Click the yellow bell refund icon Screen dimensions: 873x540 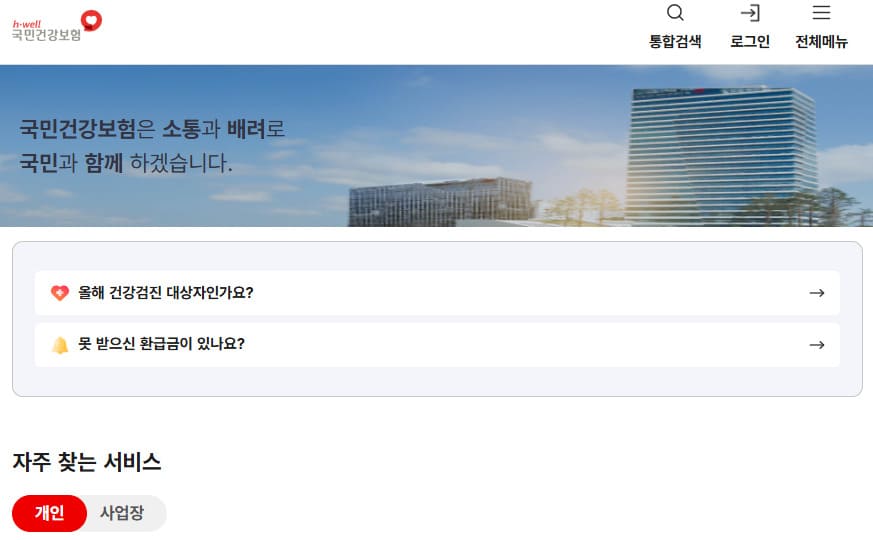click(x=60, y=345)
